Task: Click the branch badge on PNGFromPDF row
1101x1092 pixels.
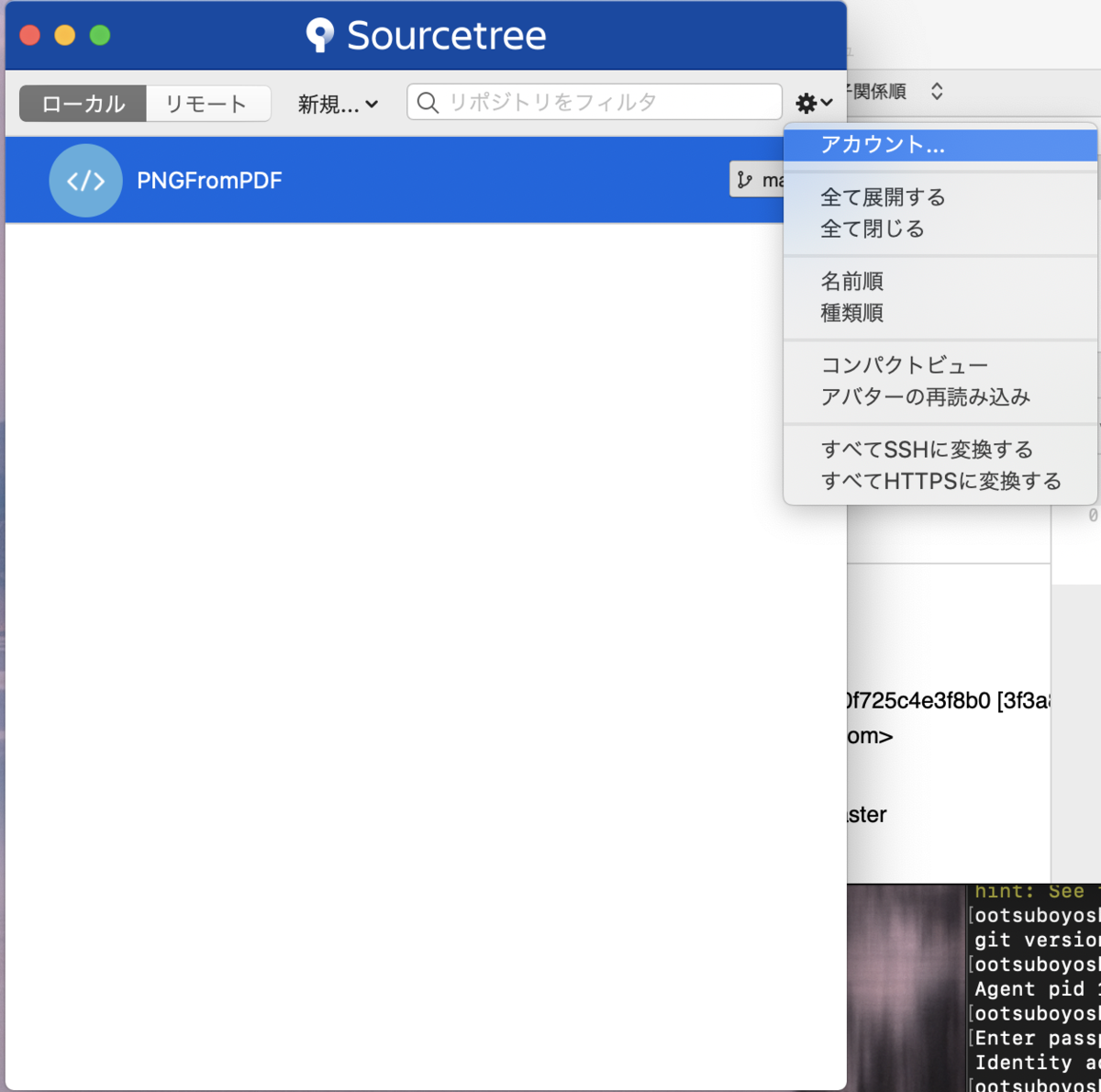Action: (x=758, y=180)
